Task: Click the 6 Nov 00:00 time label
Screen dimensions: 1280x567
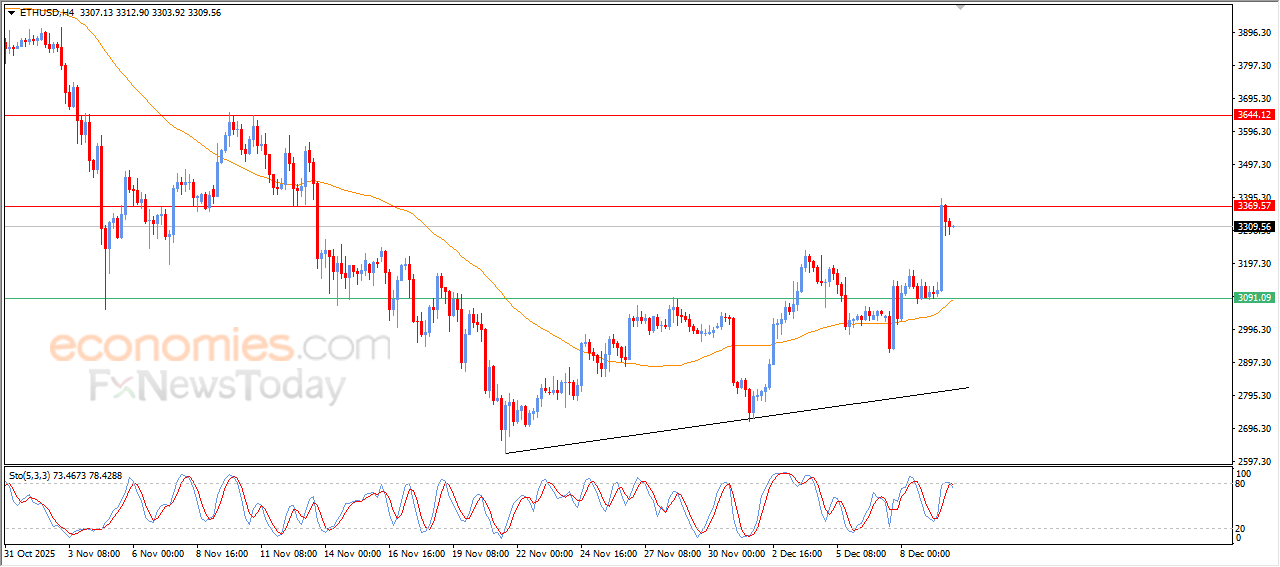Action: [x=156, y=552]
